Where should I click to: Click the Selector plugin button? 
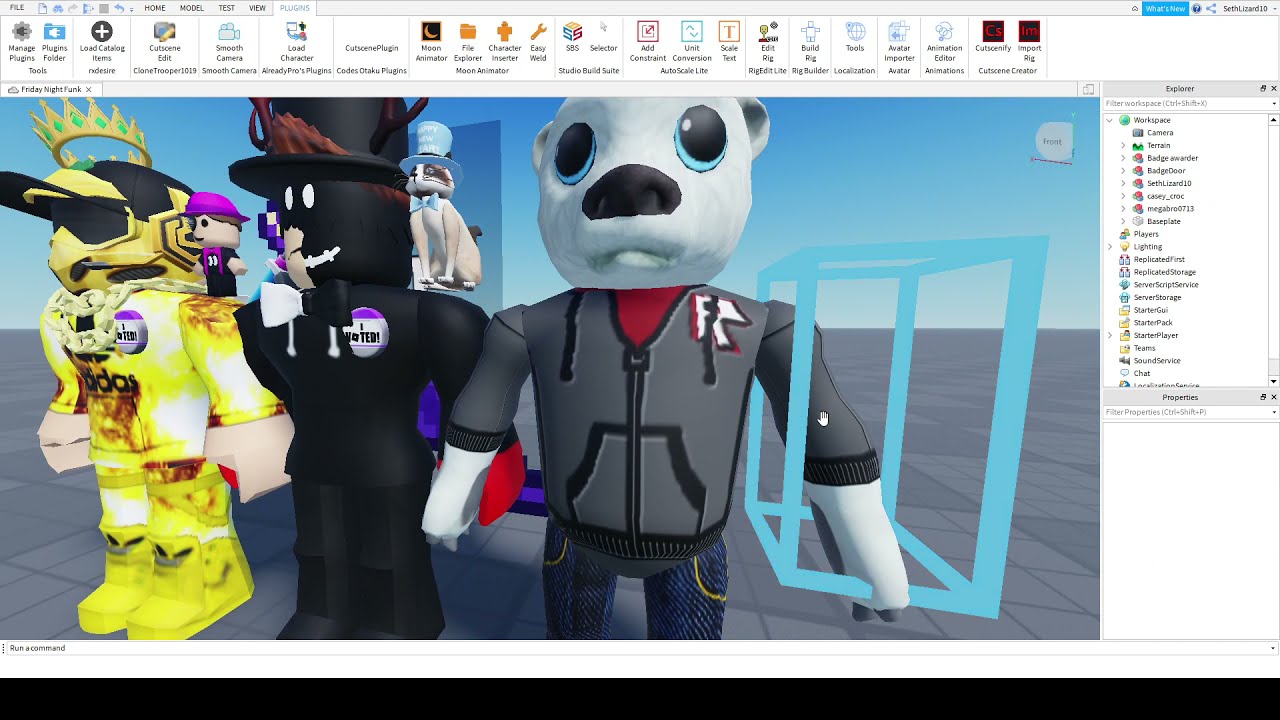[603, 37]
